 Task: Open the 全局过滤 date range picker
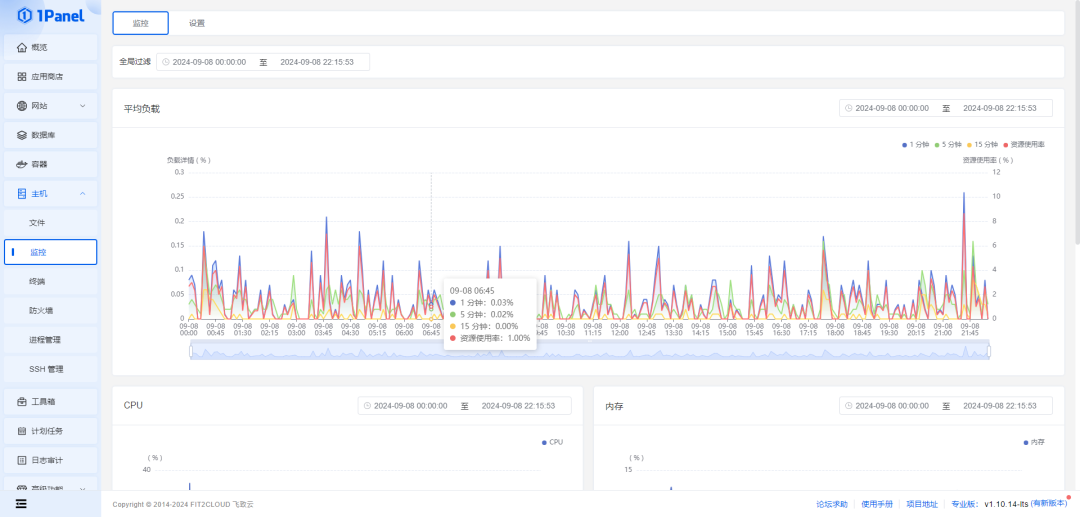[263, 62]
